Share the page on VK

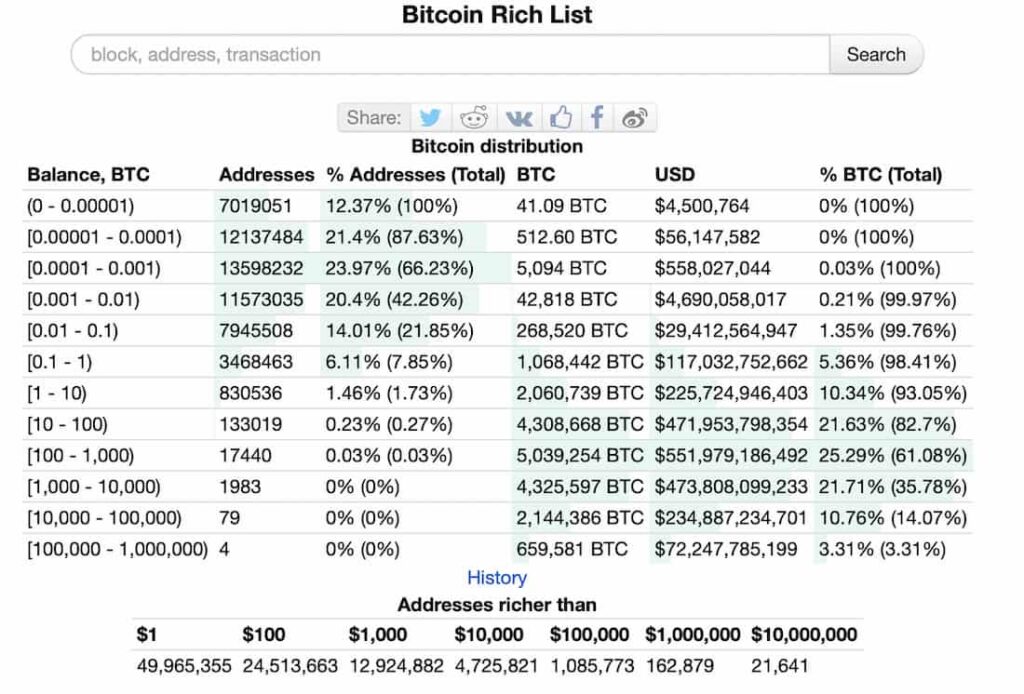pos(518,117)
